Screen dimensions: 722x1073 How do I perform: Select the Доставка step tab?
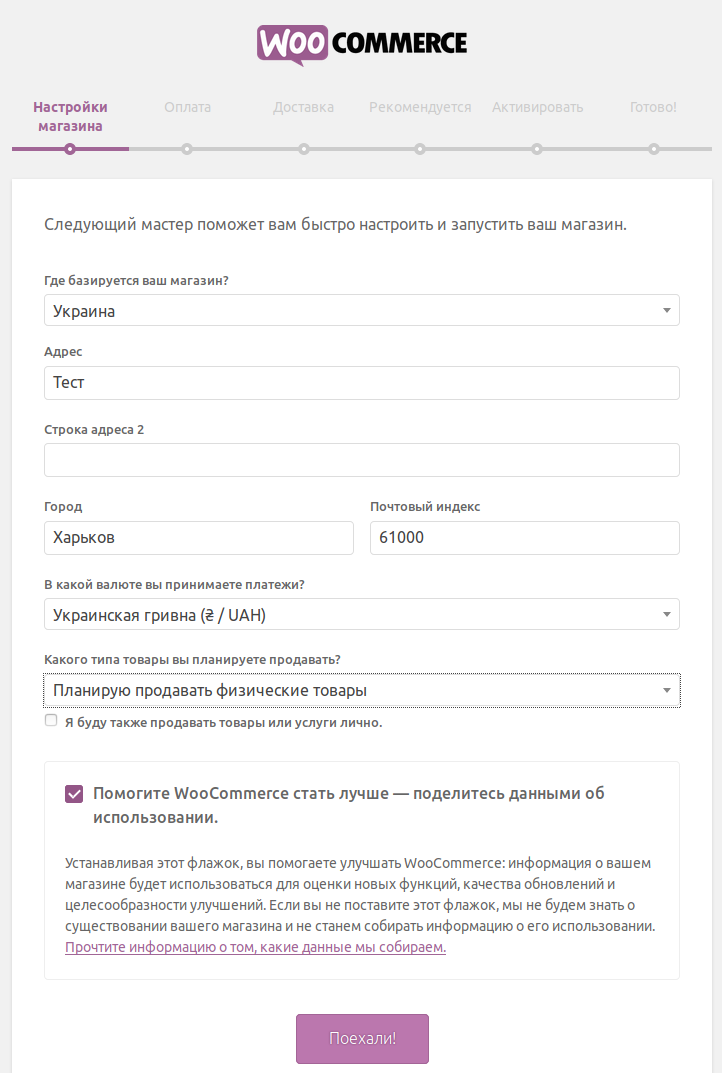point(303,107)
